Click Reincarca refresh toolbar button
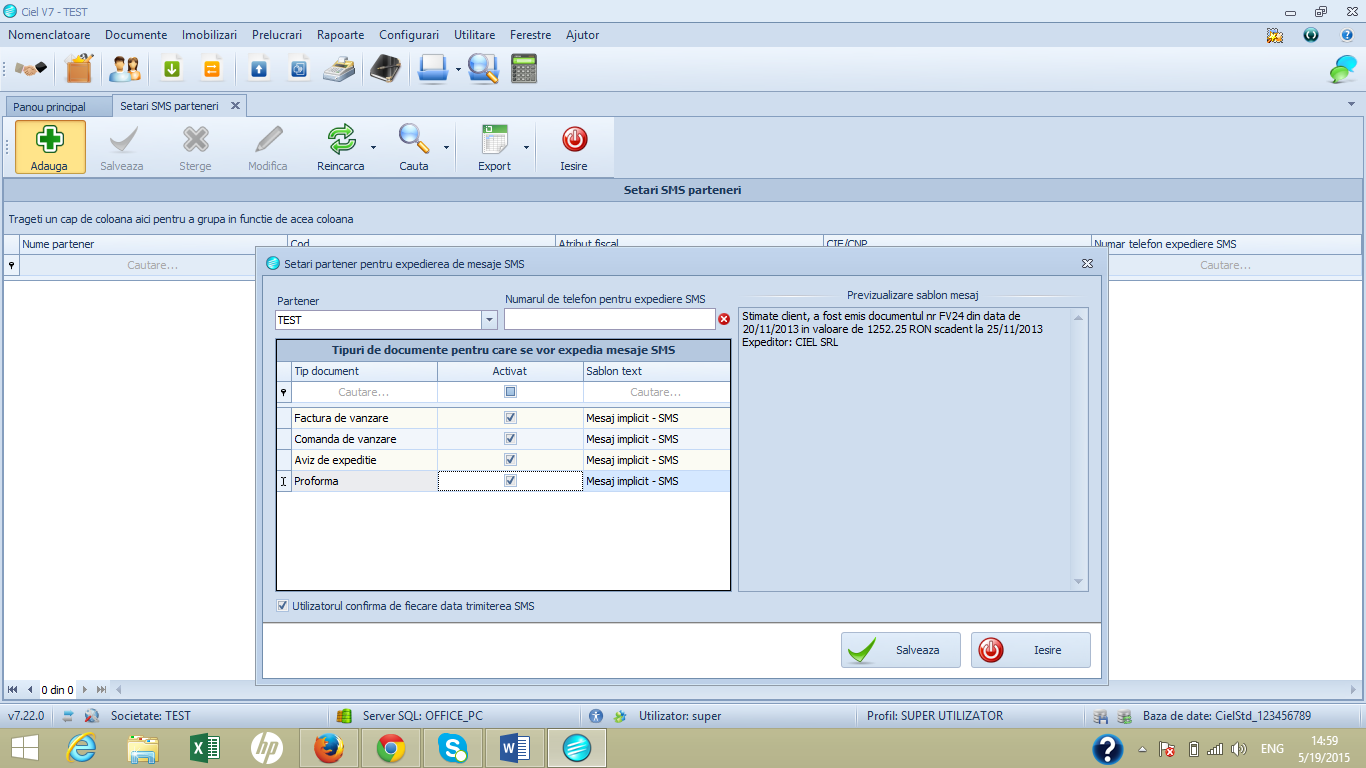The image size is (1366, 768). (341, 148)
